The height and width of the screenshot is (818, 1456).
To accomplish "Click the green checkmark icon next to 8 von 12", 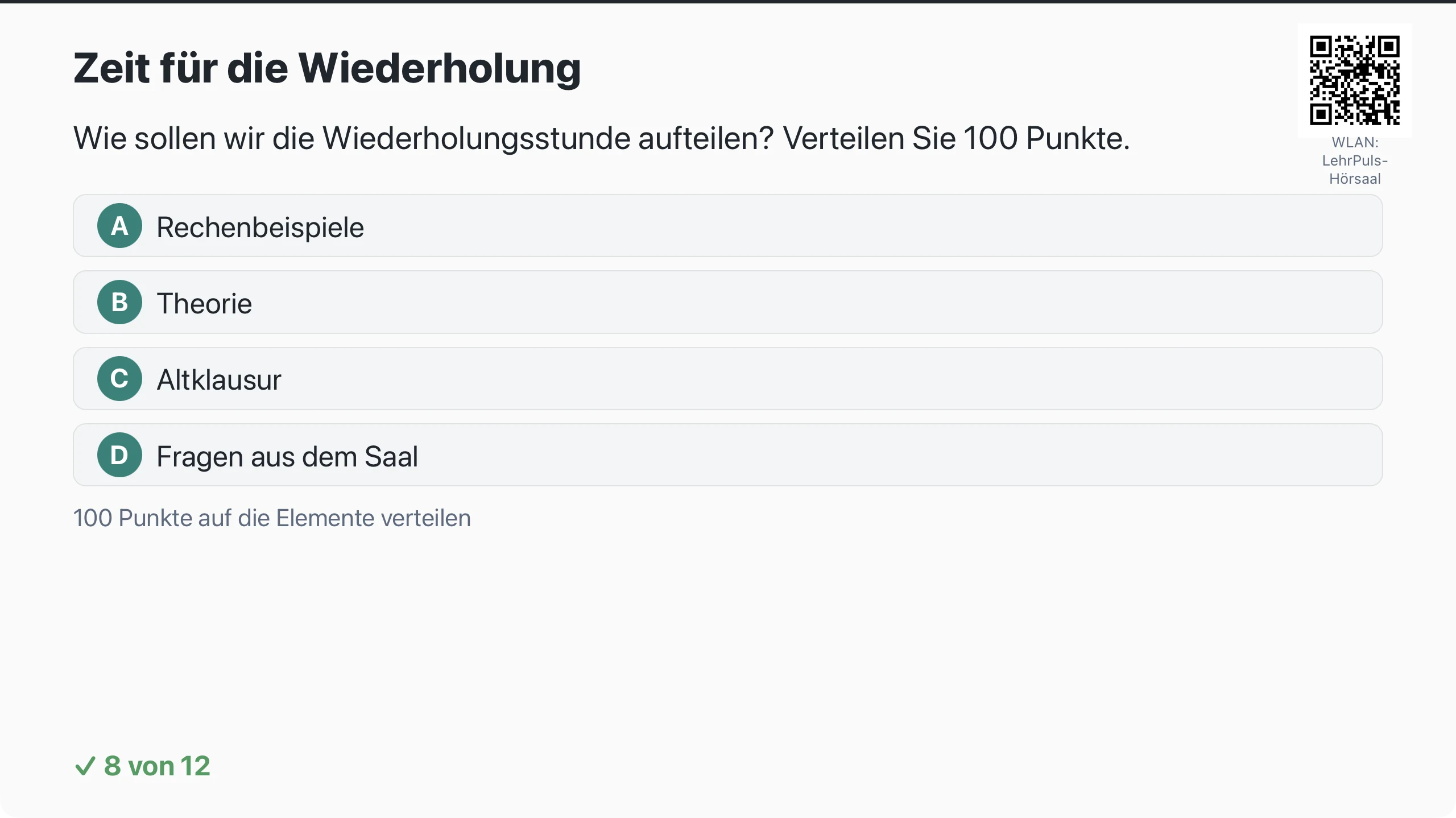I will click(85, 766).
